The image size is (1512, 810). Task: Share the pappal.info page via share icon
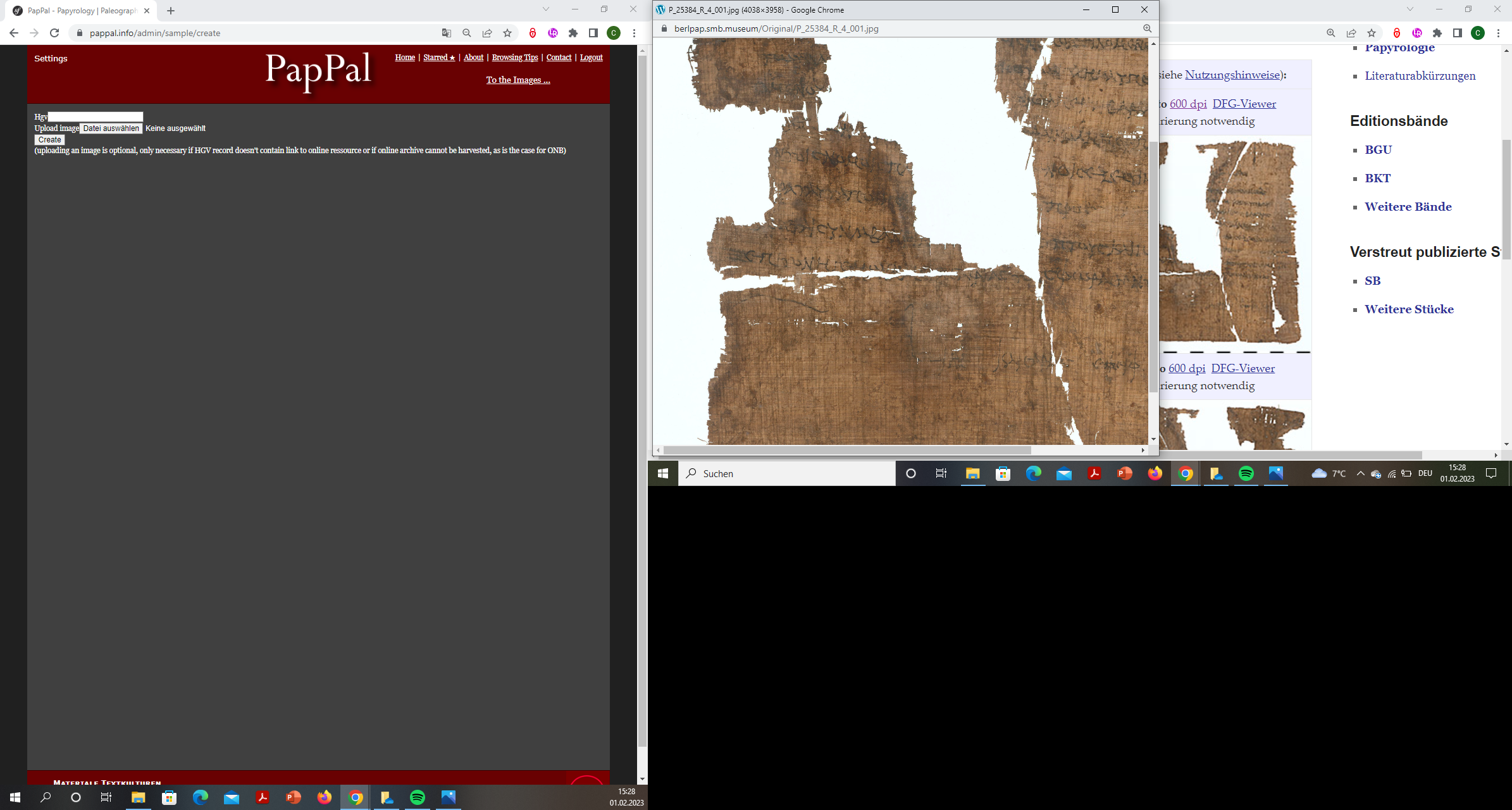(x=487, y=33)
